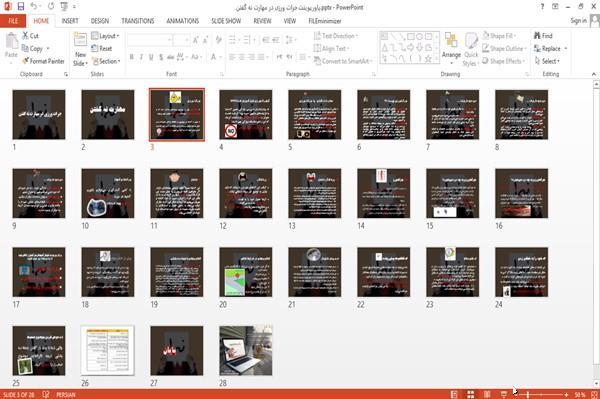
Task: Open the FILE tab
Action: pos(13,21)
